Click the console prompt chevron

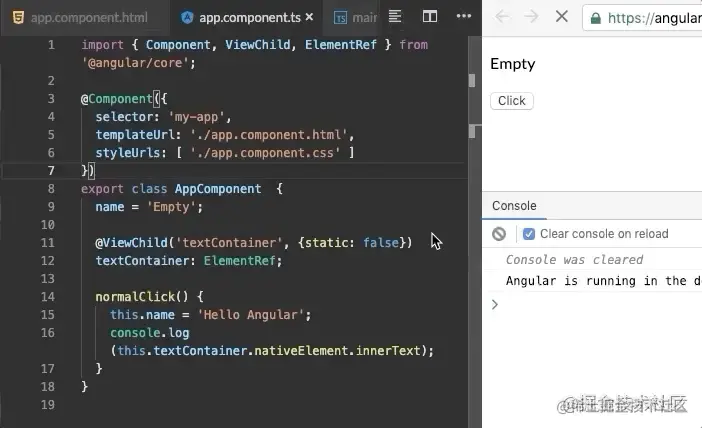pos(495,304)
